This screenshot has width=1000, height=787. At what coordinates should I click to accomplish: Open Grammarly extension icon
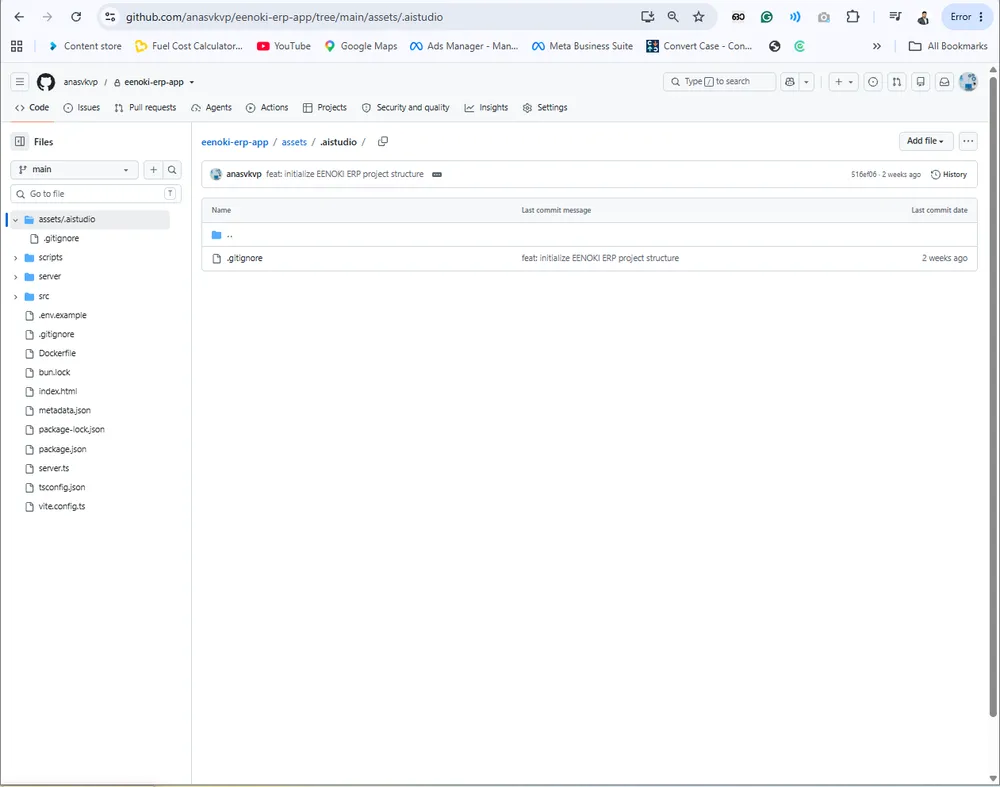pos(767,17)
